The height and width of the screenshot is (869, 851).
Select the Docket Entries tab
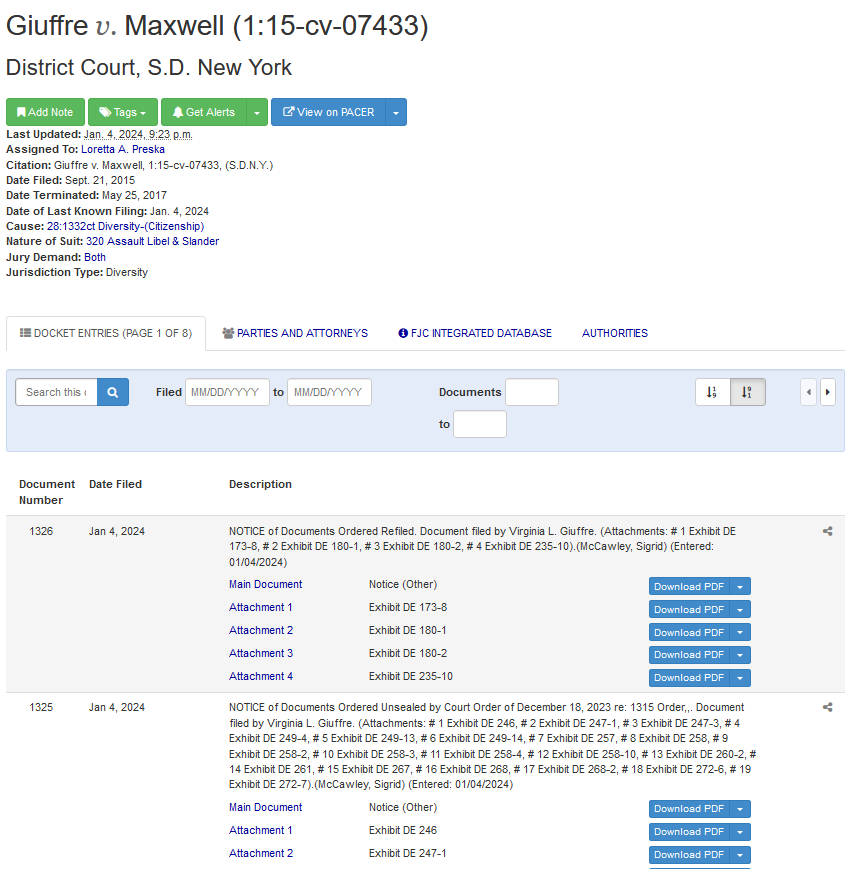106,333
